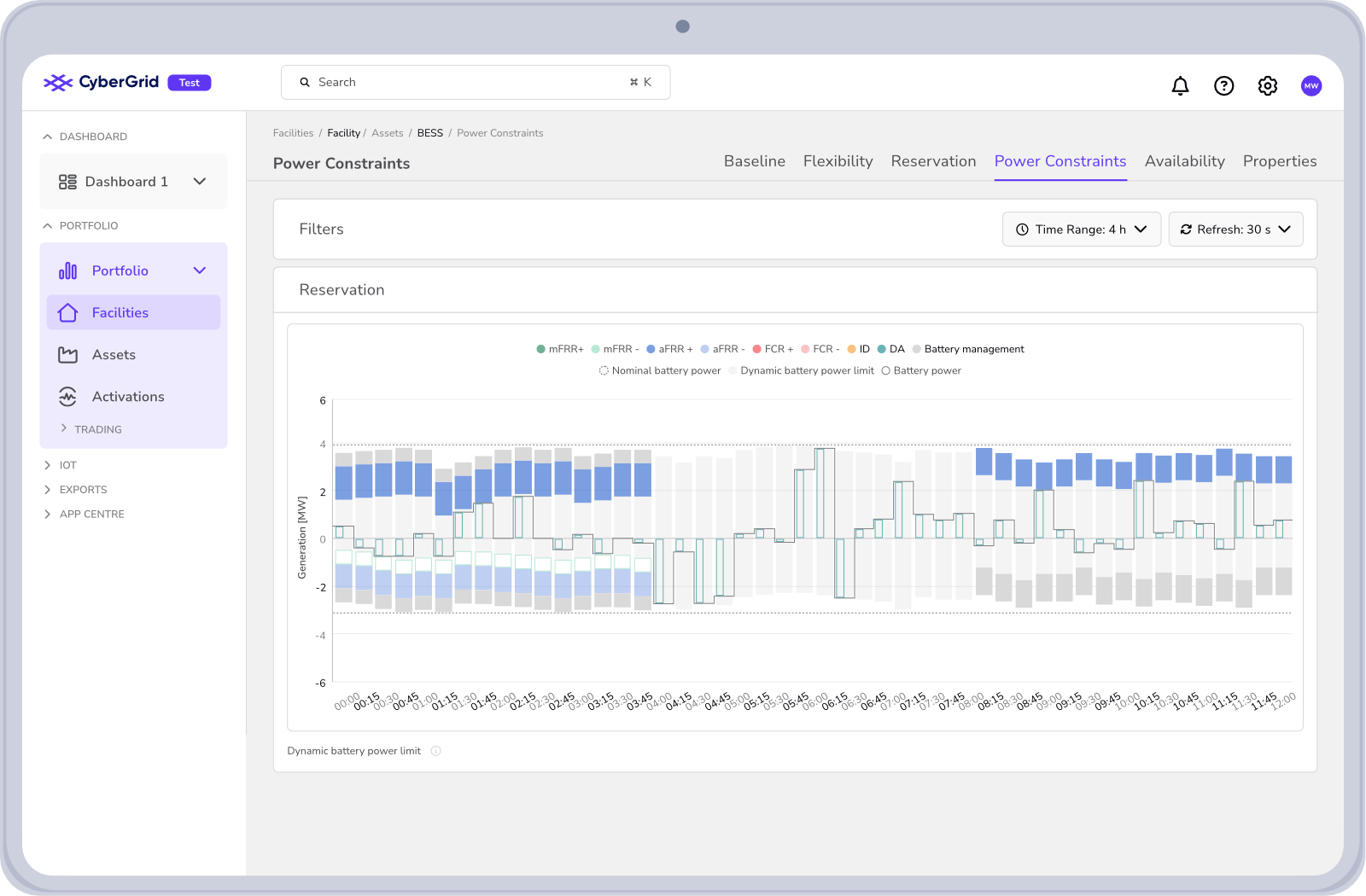Go to BESS in the breadcrumb

click(x=430, y=133)
